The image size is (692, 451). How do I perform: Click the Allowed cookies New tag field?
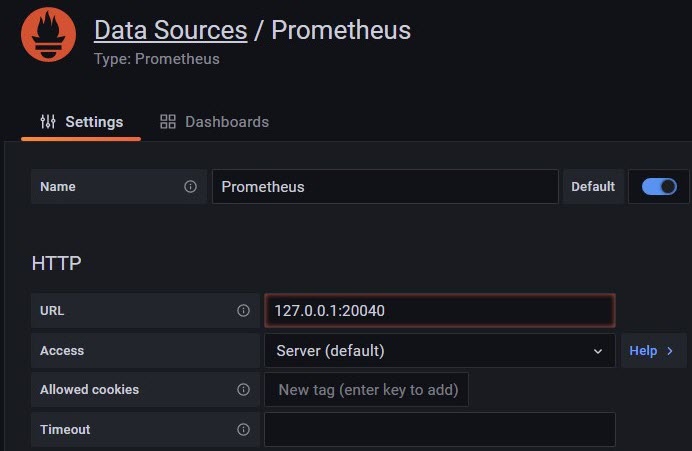click(366, 390)
